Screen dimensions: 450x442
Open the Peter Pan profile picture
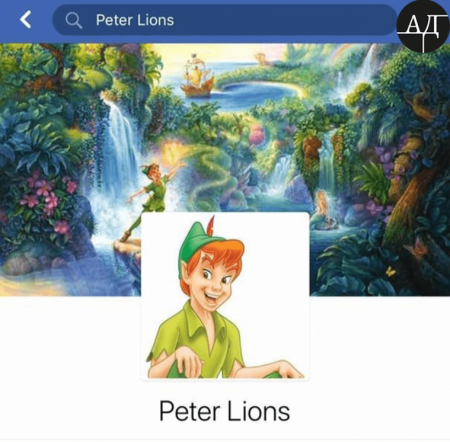[x=225, y=296]
